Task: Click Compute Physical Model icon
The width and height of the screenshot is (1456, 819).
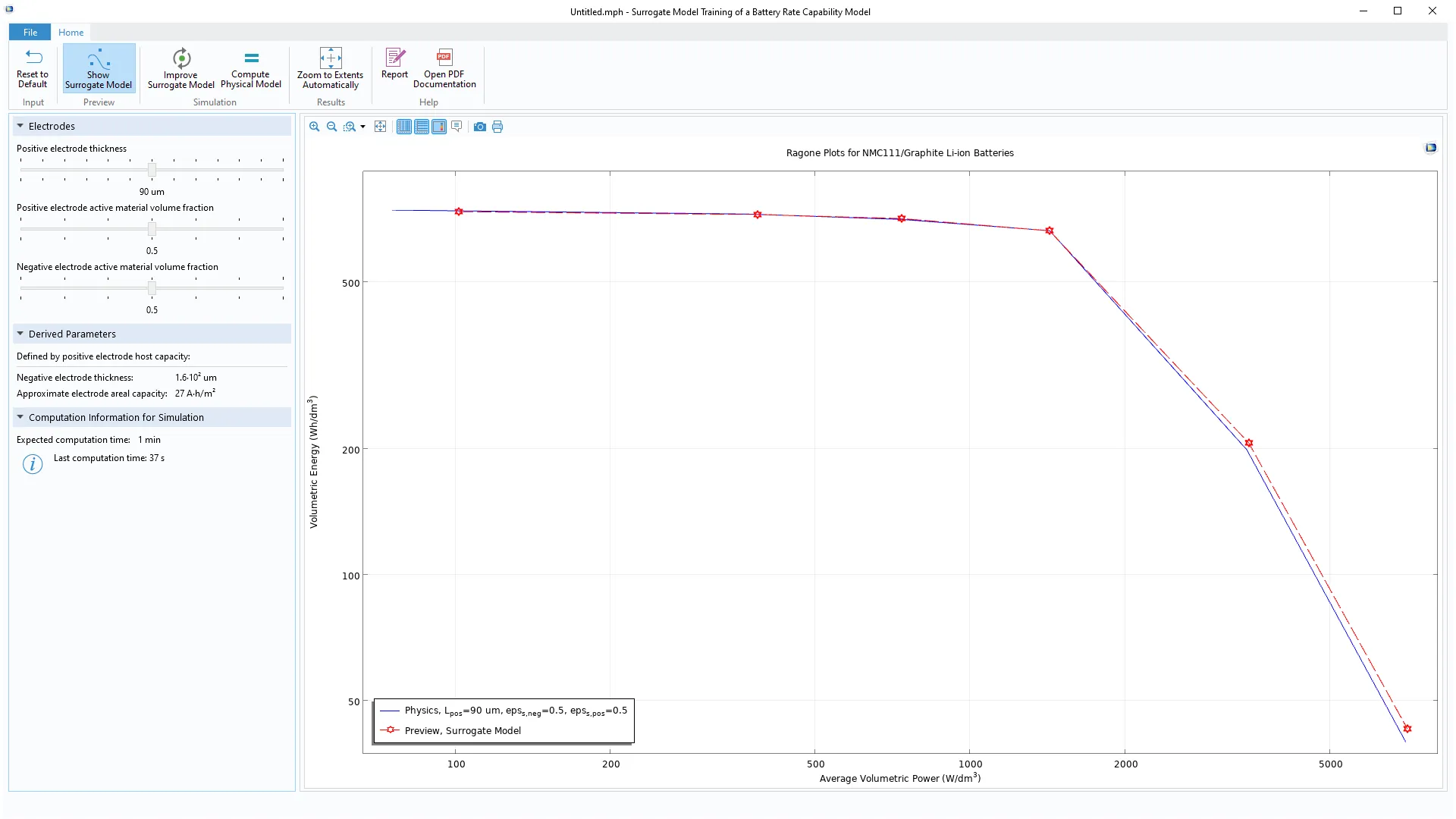Action: (251, 58)
